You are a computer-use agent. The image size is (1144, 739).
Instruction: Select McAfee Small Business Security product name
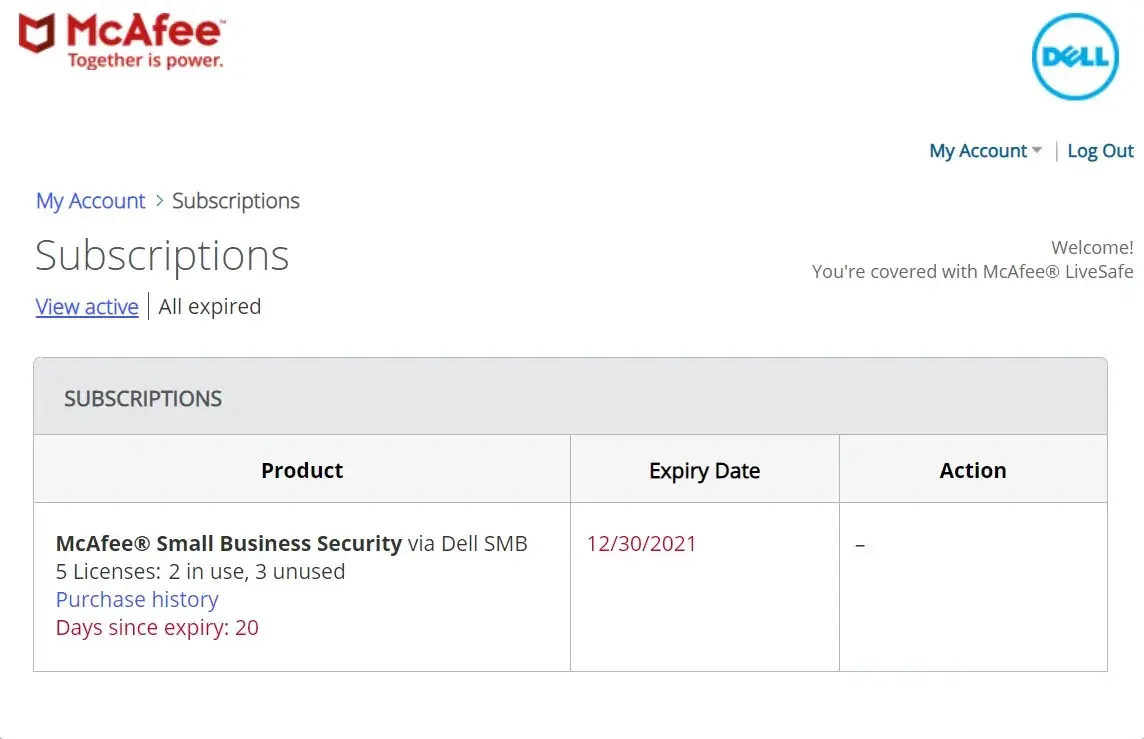(229, 544)
